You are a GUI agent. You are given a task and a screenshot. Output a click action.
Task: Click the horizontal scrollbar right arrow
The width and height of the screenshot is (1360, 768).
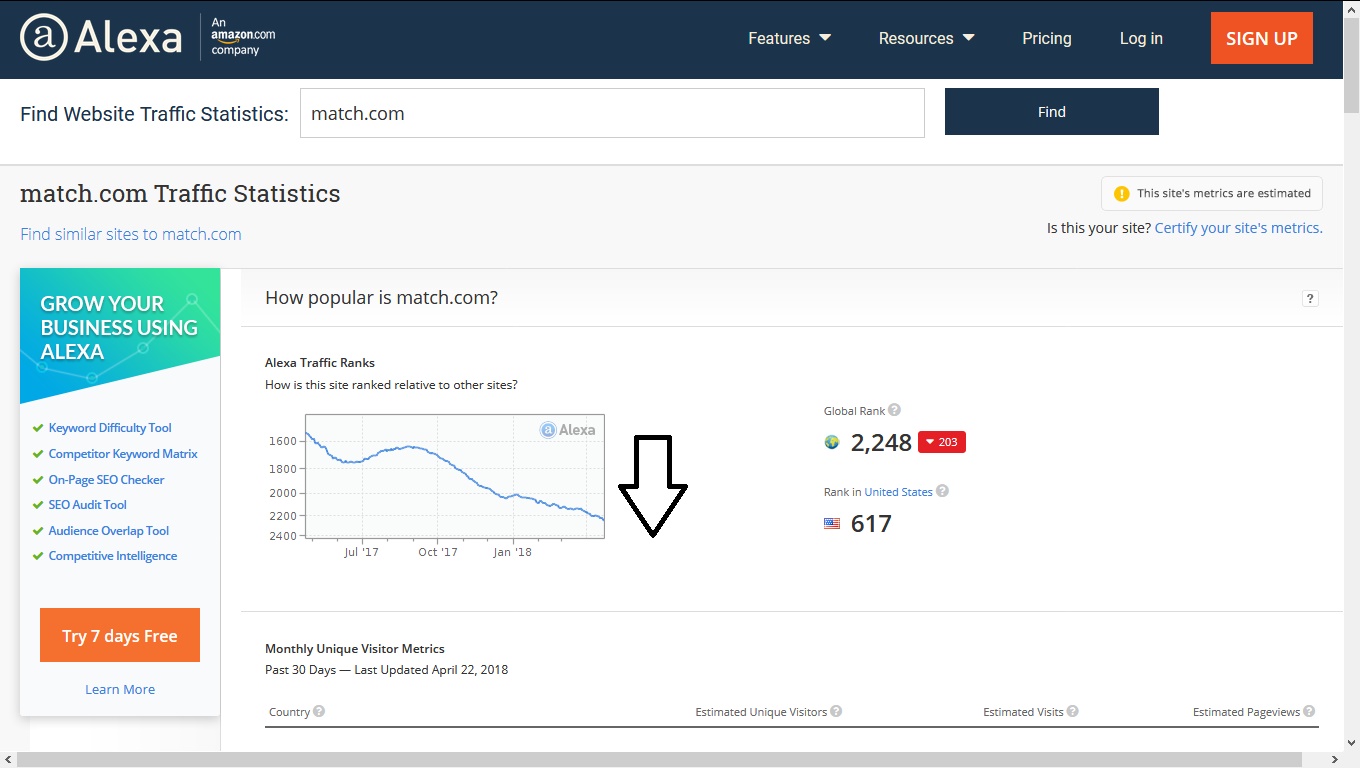(x=1335, y=760)
